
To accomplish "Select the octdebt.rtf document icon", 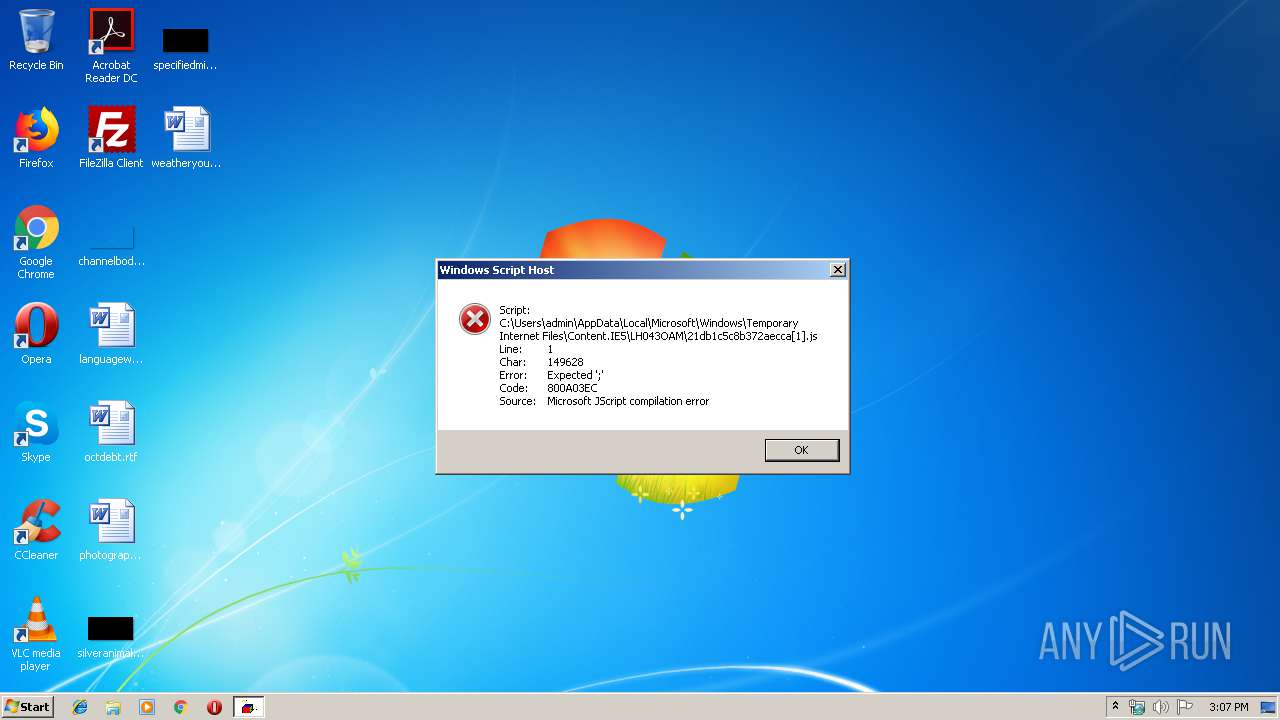I will click(111, 432).
